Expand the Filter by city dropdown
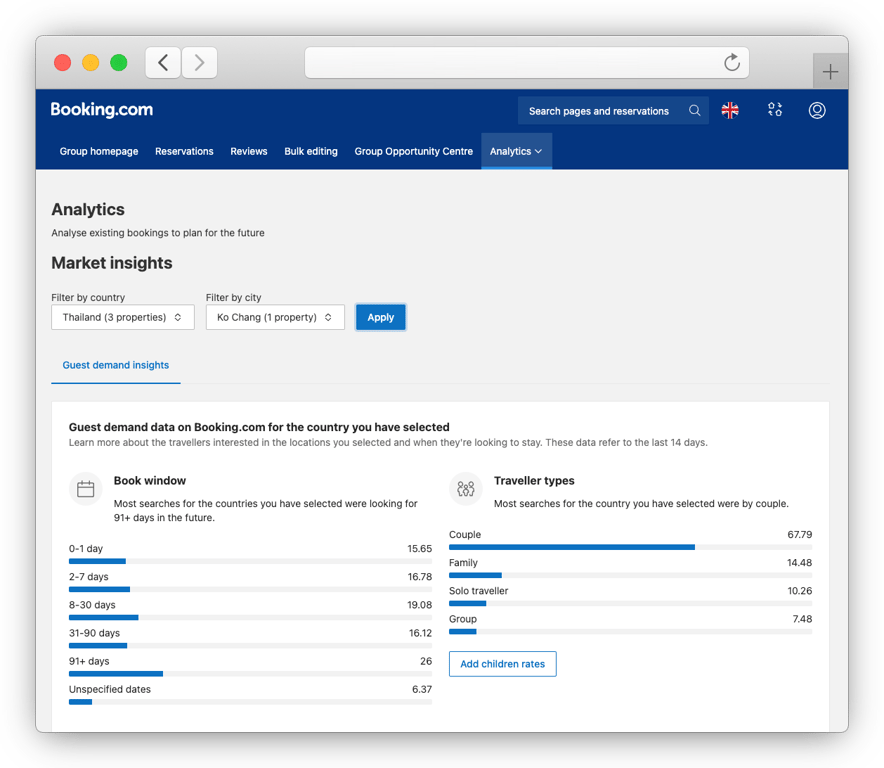The image size is (884, 768). point(275,317)
